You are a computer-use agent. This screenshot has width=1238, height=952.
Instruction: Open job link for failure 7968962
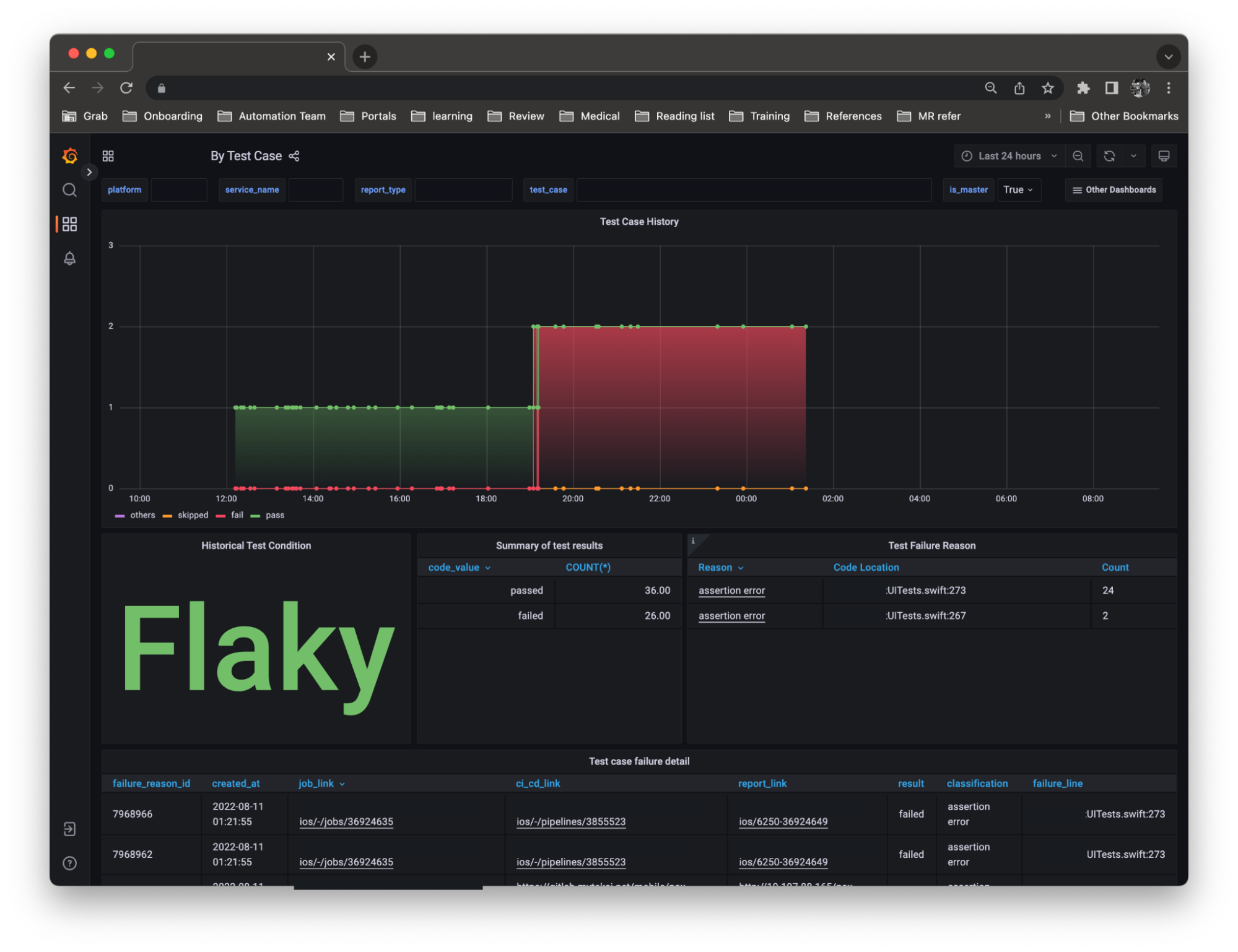pos(346,862)
